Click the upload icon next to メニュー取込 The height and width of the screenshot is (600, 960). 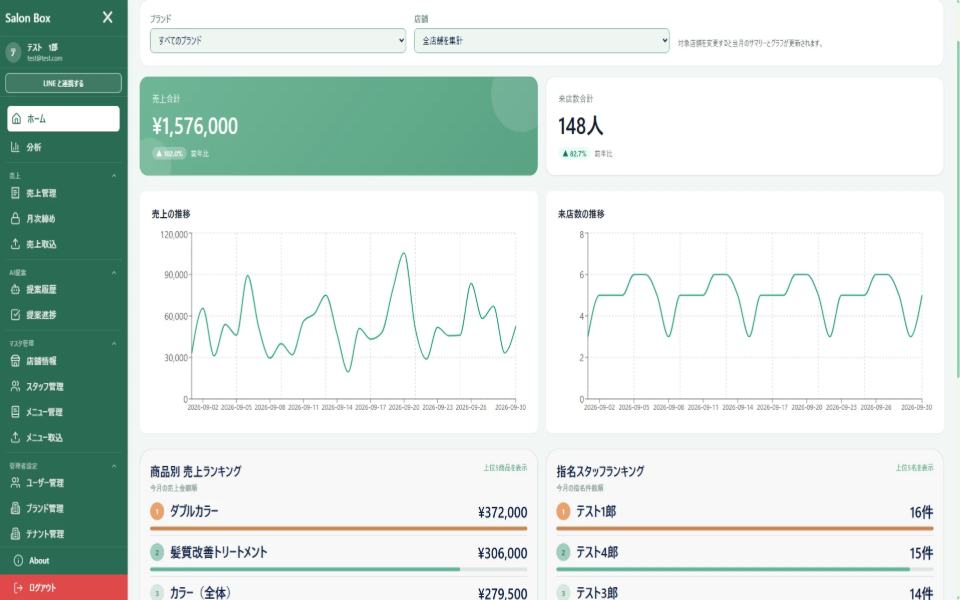coord(15,437)
